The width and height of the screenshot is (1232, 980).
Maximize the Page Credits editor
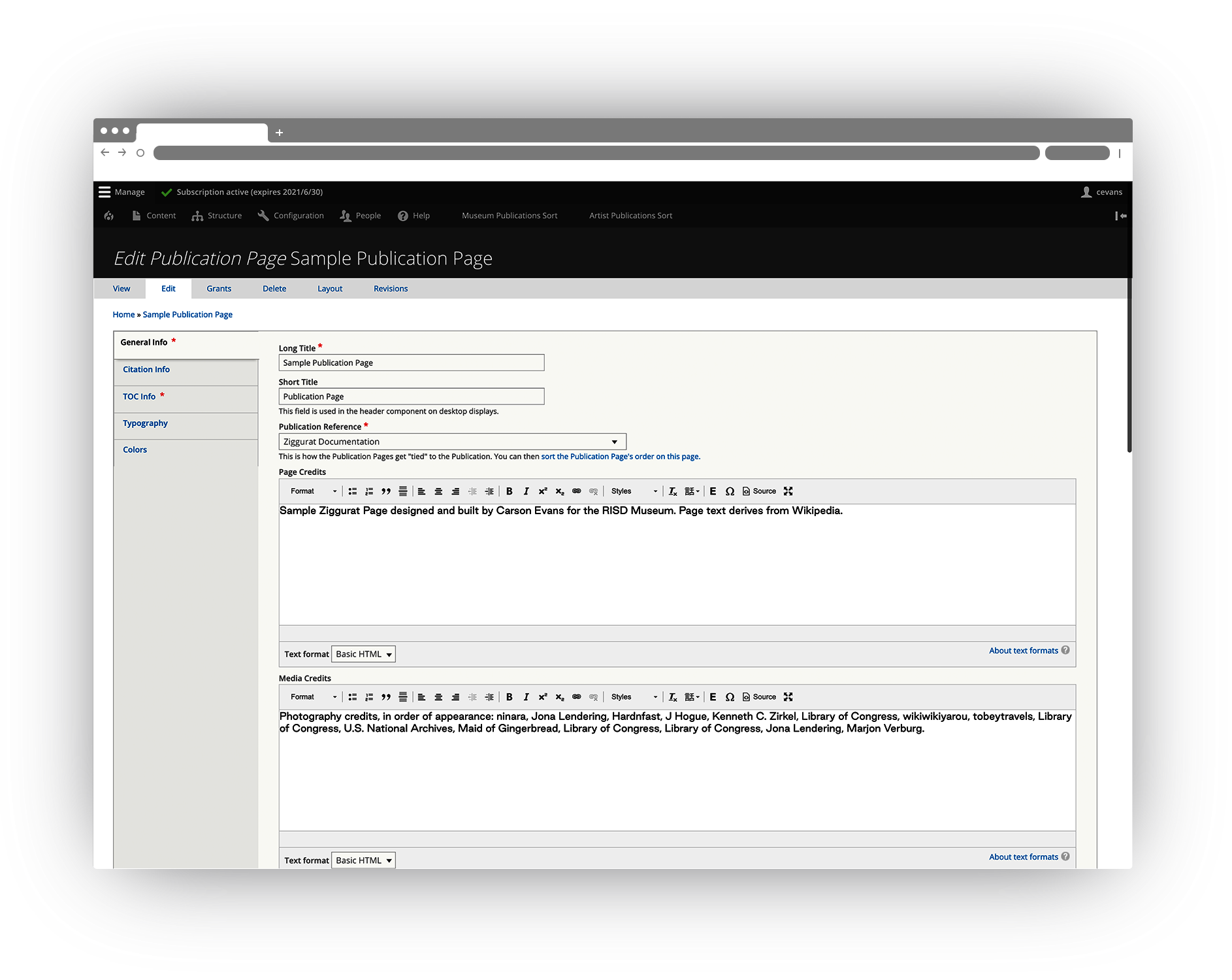(x=788, y=491)
